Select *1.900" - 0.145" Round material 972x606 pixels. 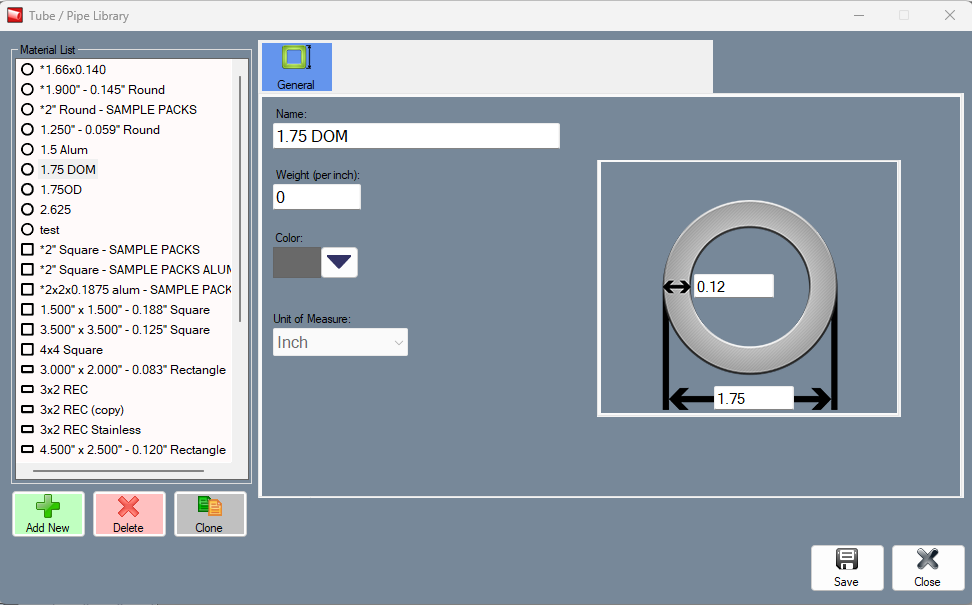pyautogui.click(x=102, y=89)
